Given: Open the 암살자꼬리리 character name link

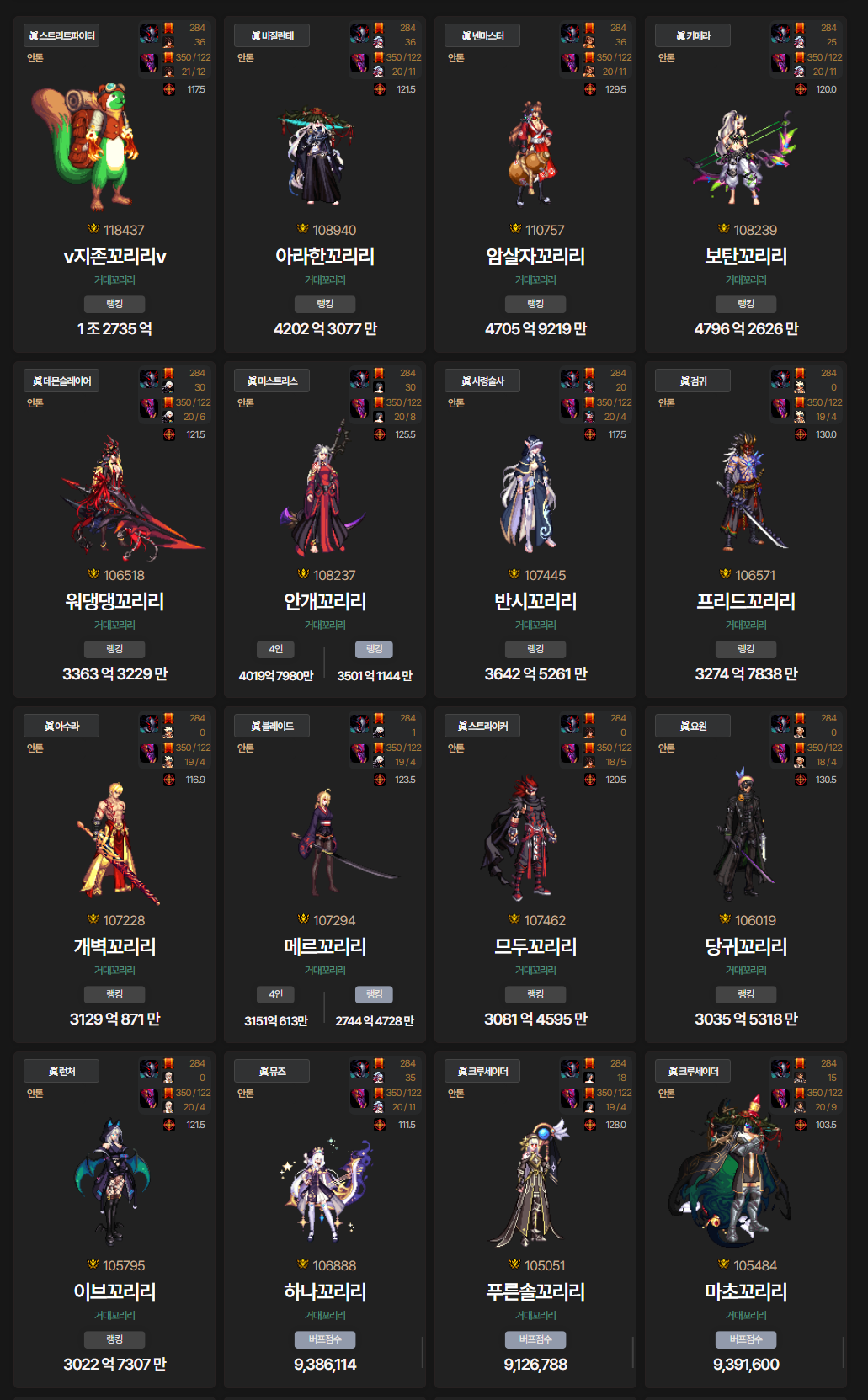Looking at the screenshot, I should coord(535,256).
